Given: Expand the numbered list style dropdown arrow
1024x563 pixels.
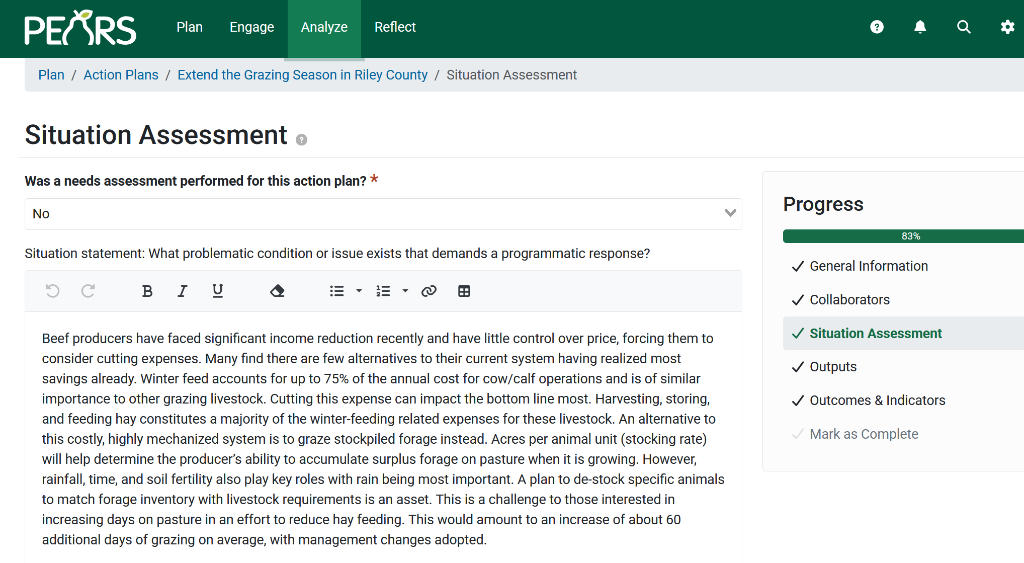Looking at the screenshot, I should pos(405,291).
